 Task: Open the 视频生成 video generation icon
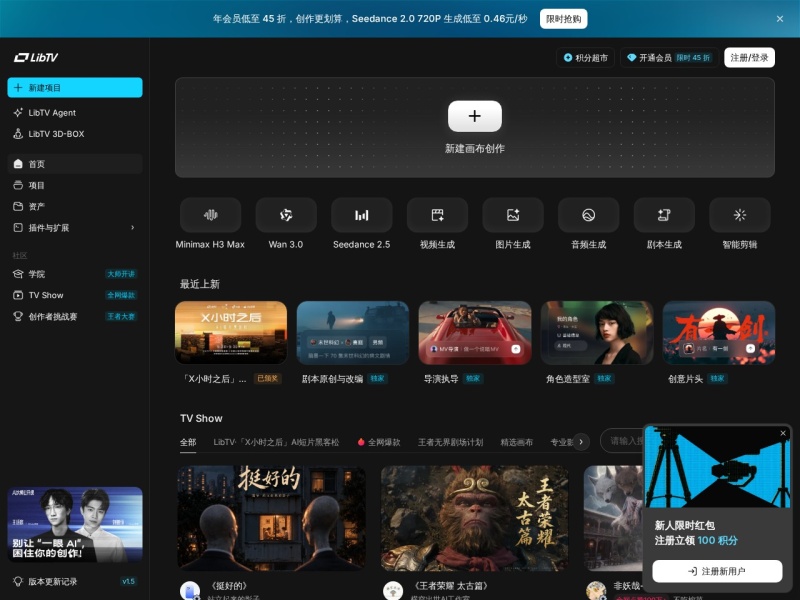click(x=437, y=215)
